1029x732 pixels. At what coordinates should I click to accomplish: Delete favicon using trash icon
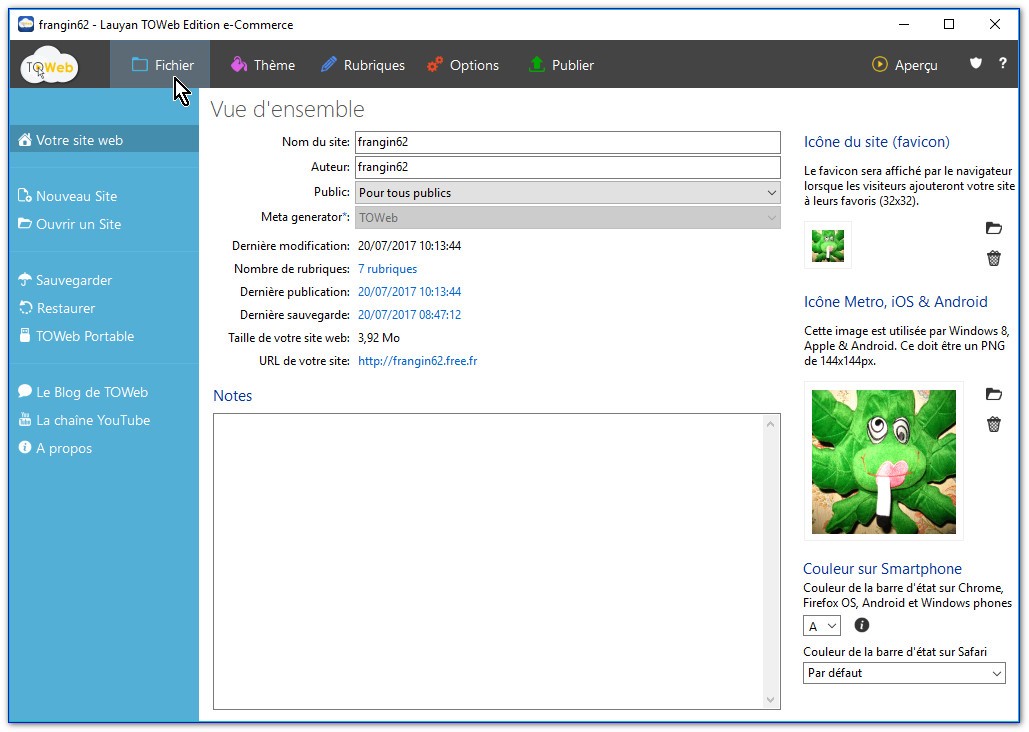(x=993, y=259)
